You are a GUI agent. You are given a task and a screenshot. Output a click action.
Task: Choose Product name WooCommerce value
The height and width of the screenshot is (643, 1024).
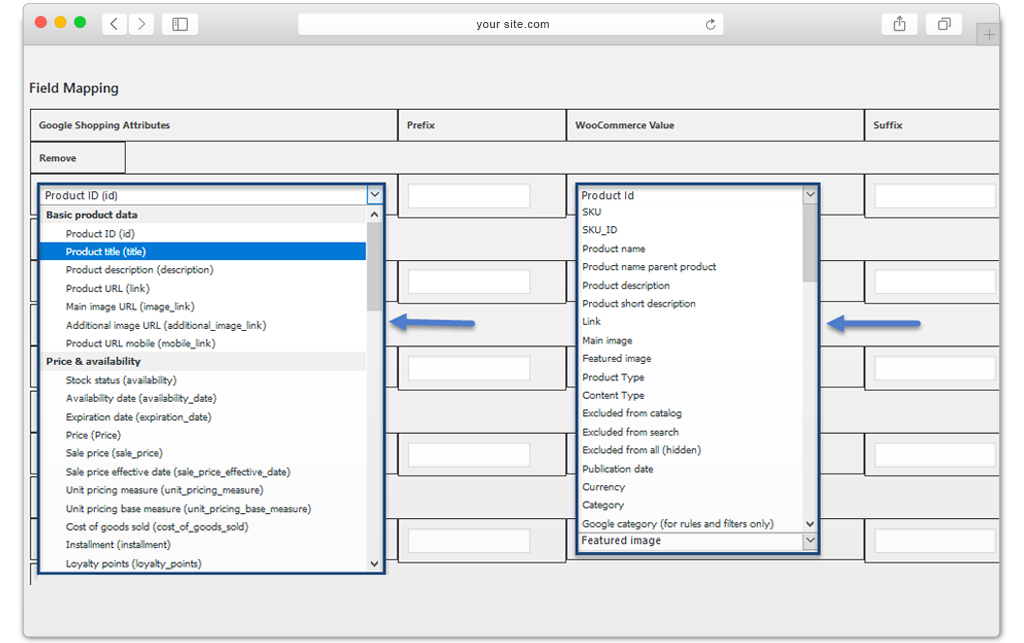[x=614, y=249]
